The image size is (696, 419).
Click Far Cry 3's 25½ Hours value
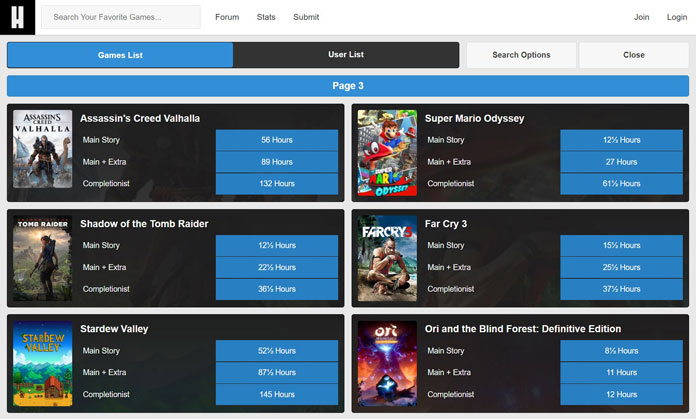coord(621,267)
